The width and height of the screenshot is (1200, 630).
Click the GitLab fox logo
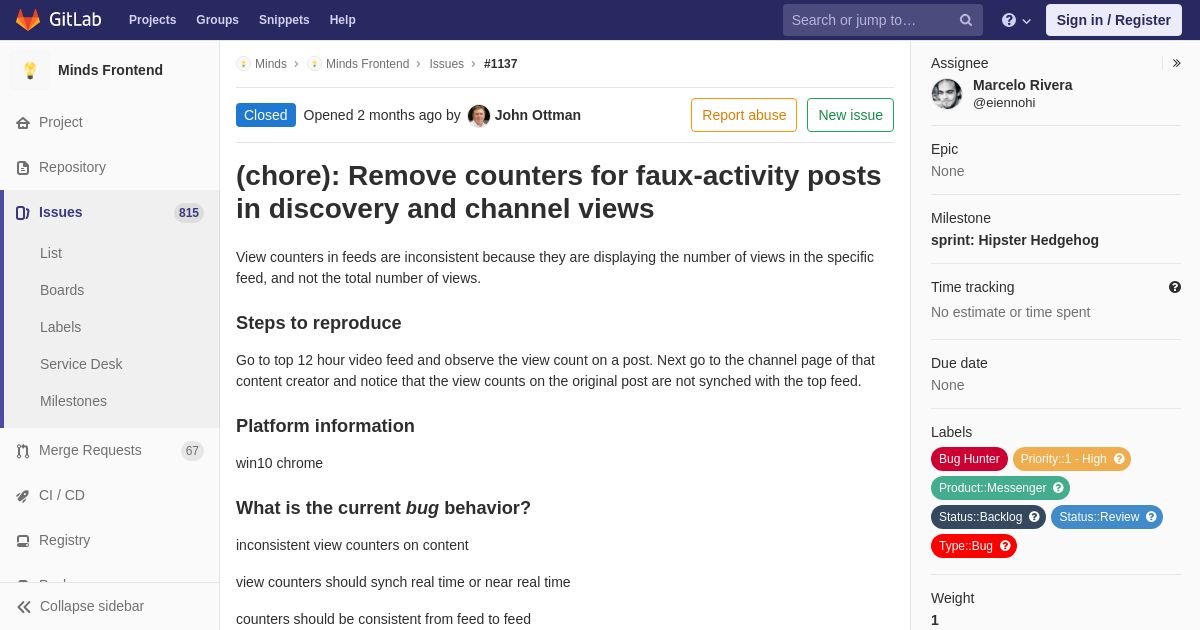point(28,20)
